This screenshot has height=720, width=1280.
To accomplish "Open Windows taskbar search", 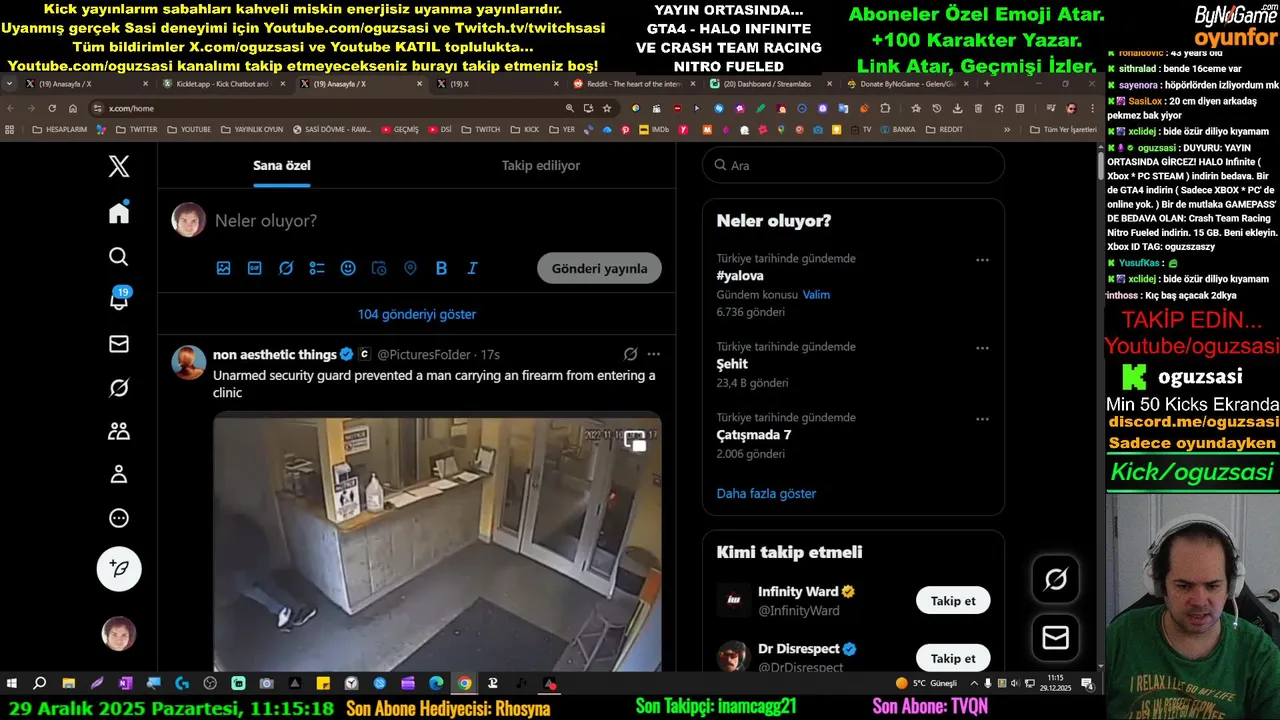I will (40, 683).
